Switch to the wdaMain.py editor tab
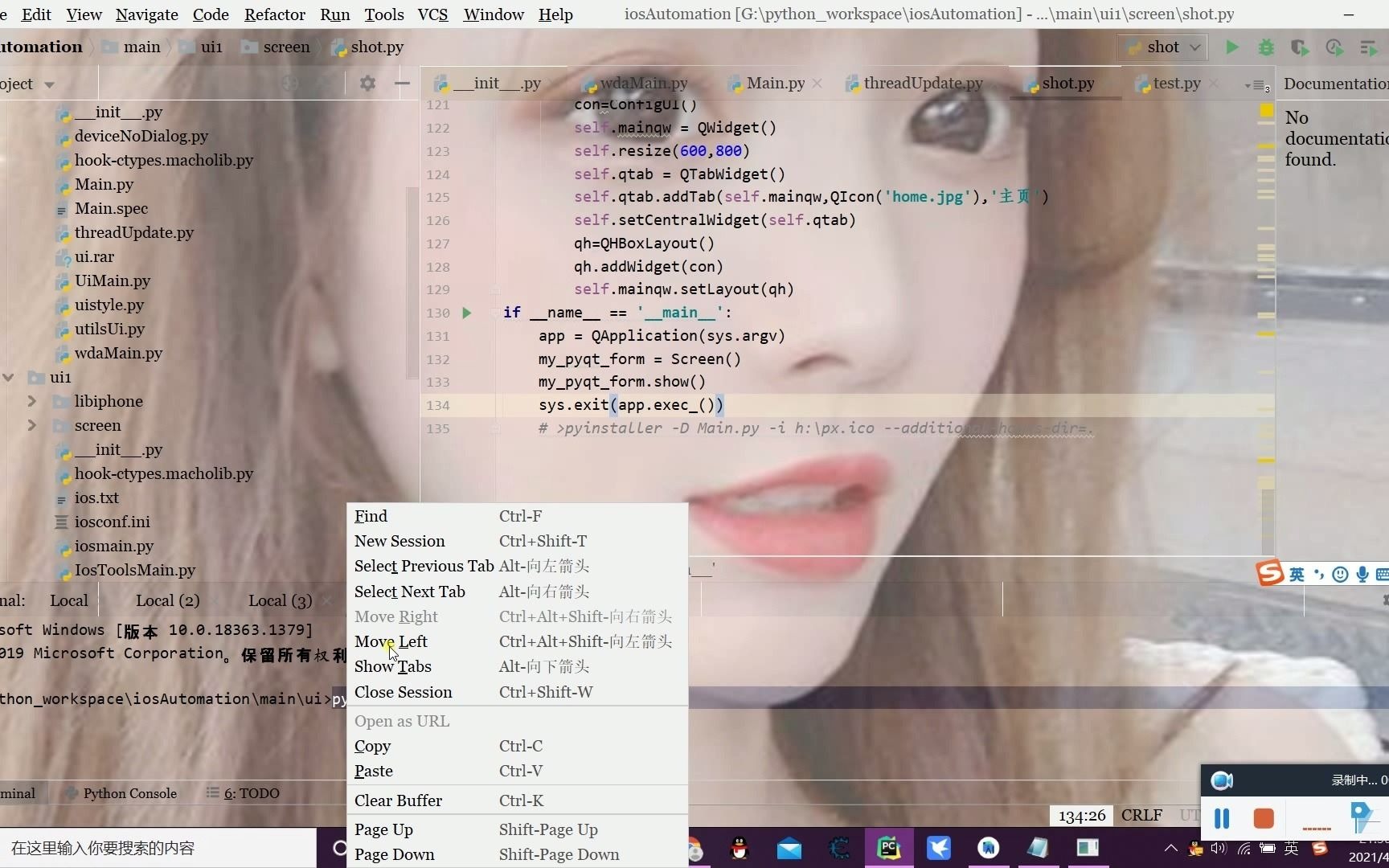The width and height of the screenshot is (1389, 868). pos(643,83)
